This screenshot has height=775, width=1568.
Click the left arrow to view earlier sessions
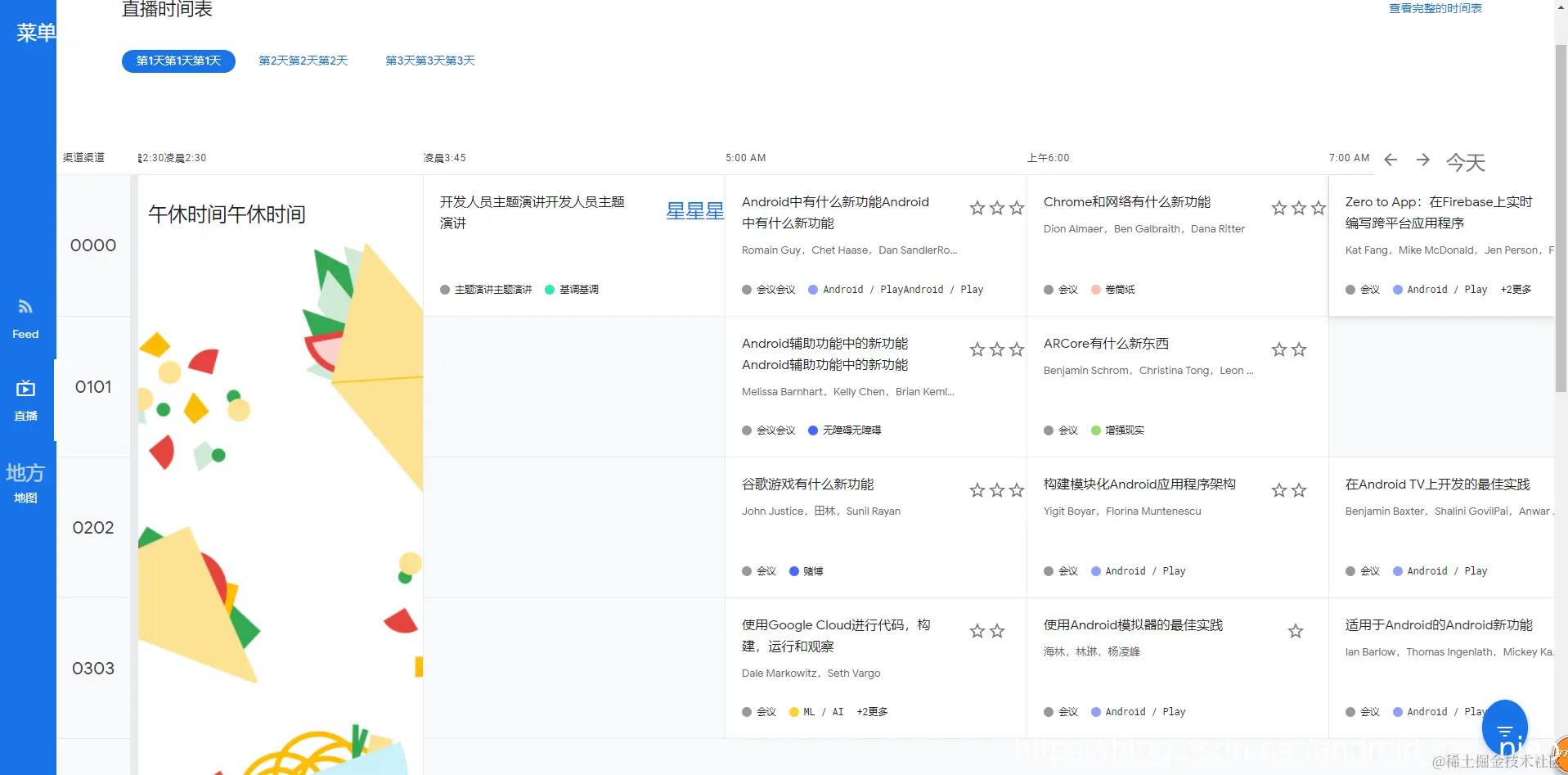[1390, 160]
